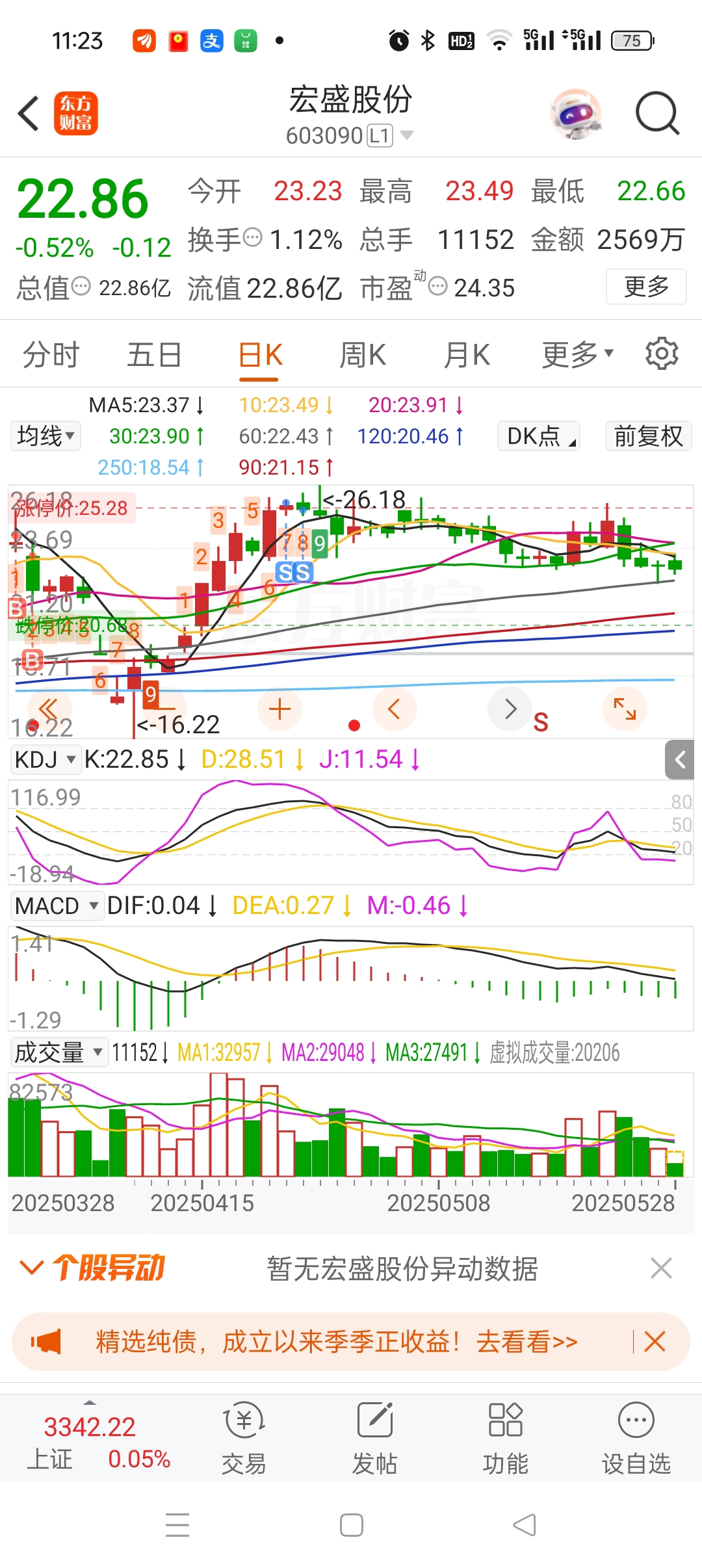The width and height of the screenshot is (702, 1568).
Task: Switch to 周K tab
Action: coord(363,355)
